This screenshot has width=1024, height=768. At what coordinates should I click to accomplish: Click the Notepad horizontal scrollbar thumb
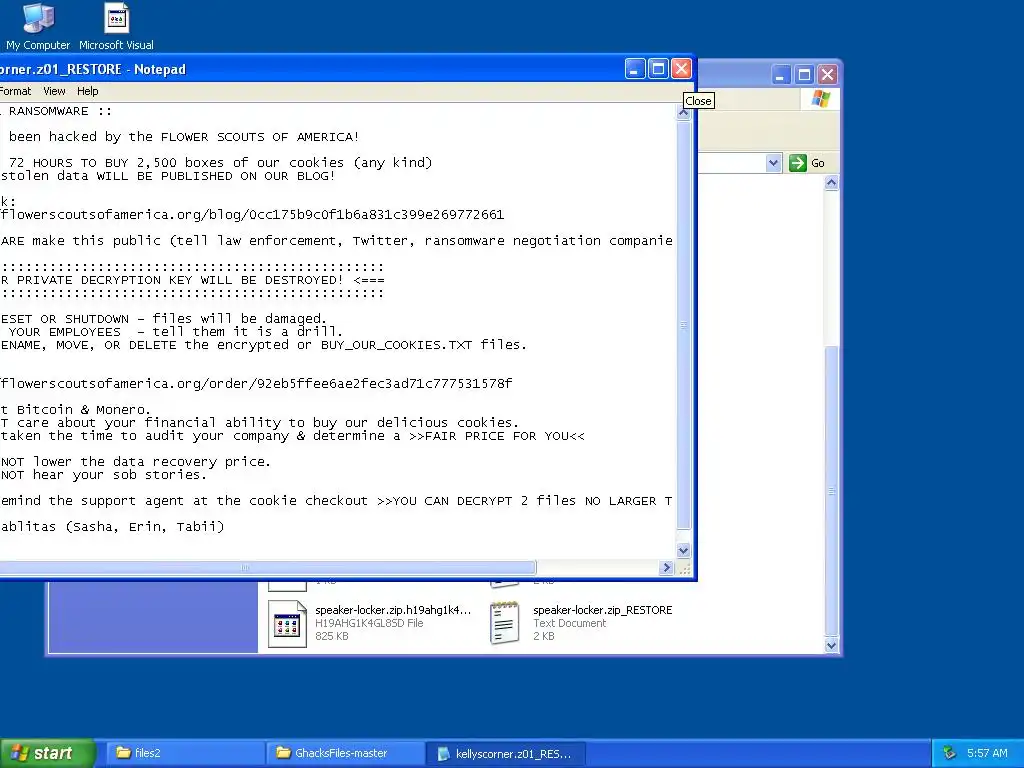268,568
